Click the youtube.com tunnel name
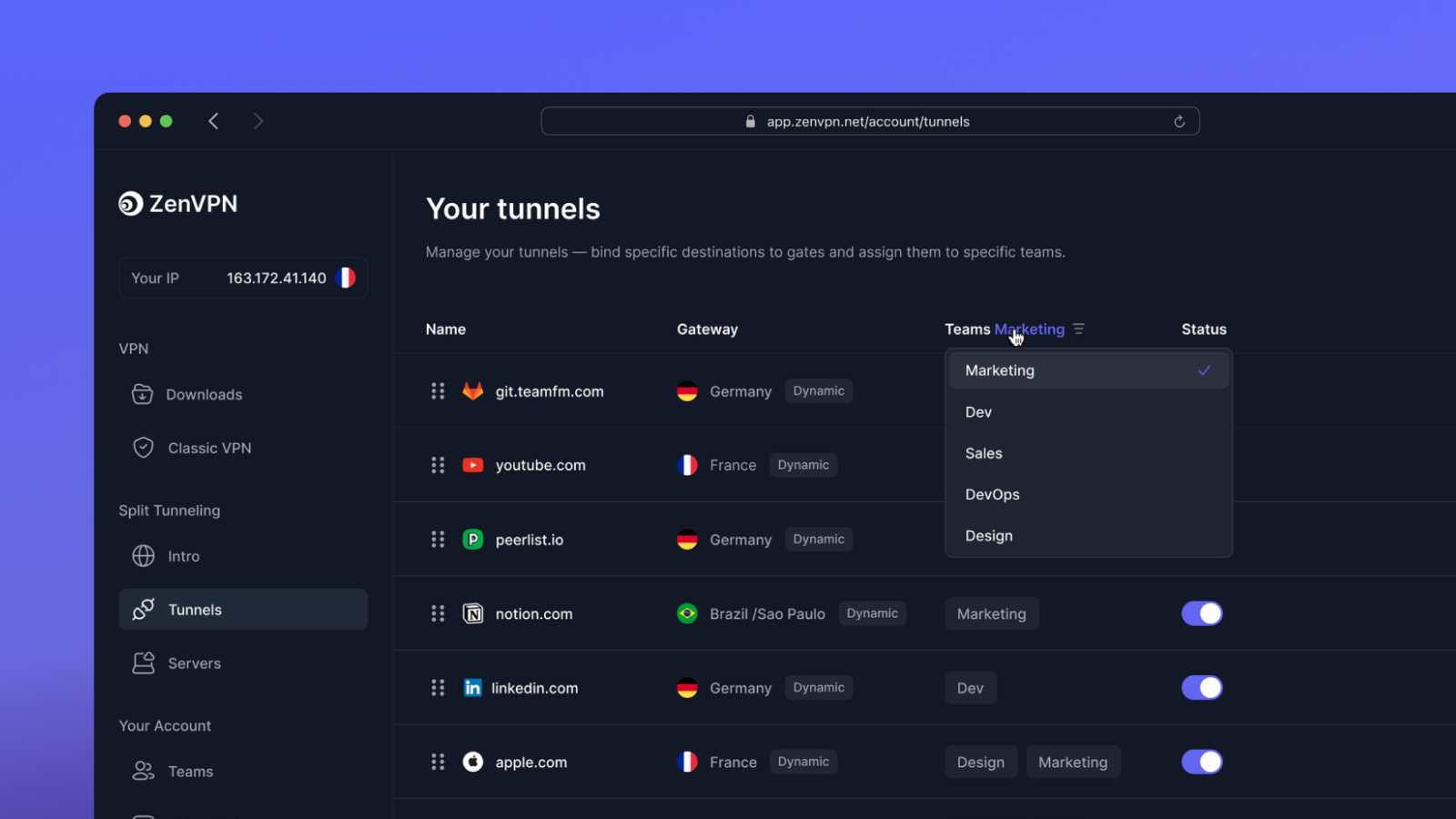This screenshot has width=1456, height=819. [x=541, y=465]
